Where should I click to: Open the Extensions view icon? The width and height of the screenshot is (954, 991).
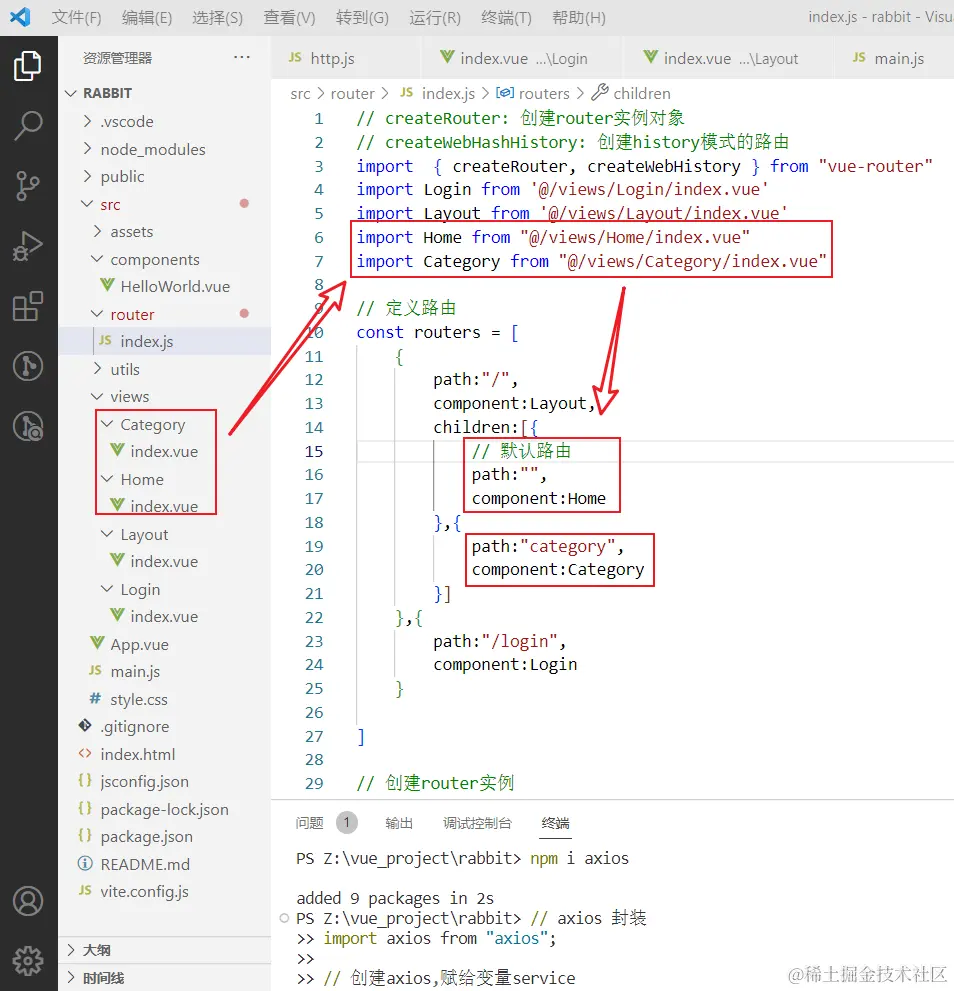tap(28, 307)
